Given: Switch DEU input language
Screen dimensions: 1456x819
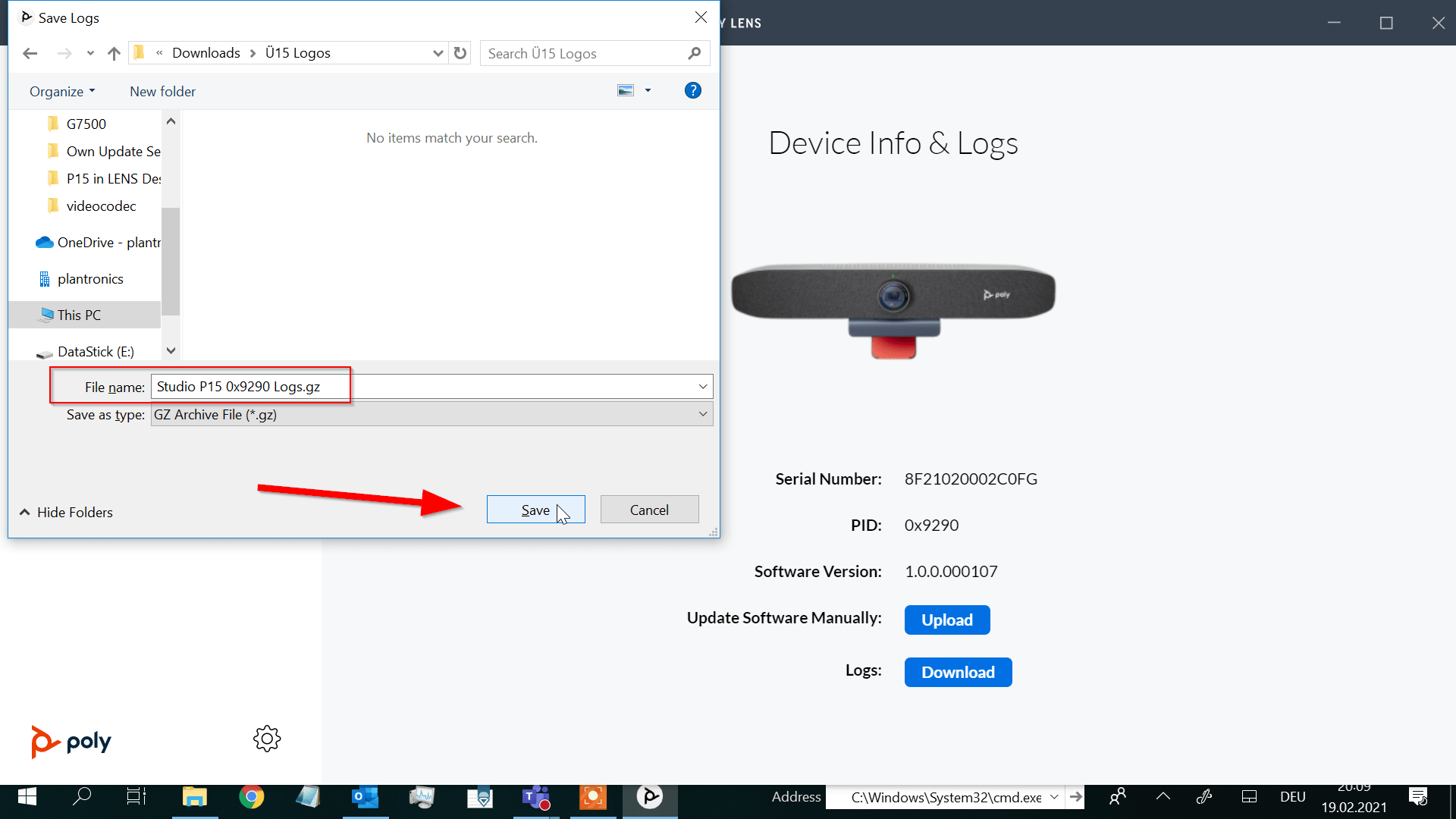Looking at the screenshot, I should [1293, 797].
